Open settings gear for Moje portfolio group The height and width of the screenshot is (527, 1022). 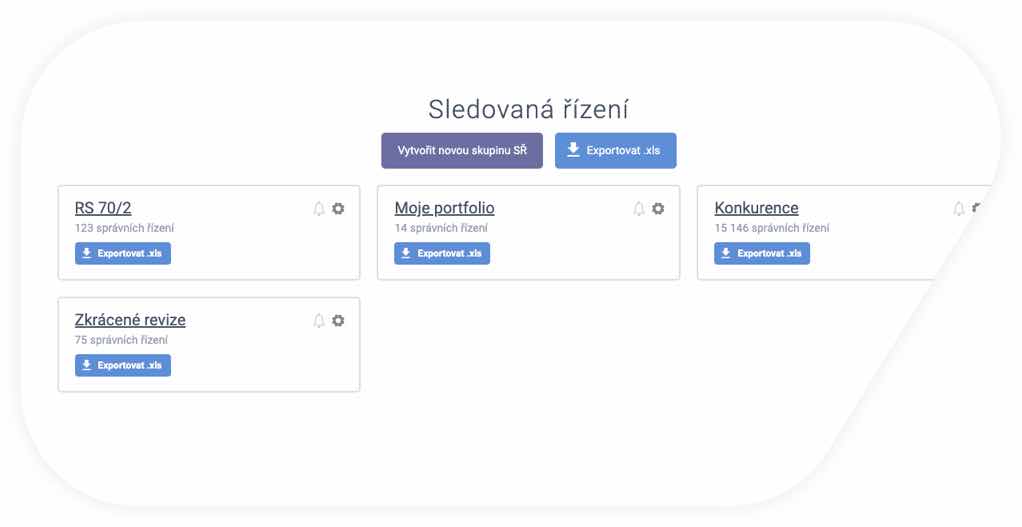coord(658,208)
